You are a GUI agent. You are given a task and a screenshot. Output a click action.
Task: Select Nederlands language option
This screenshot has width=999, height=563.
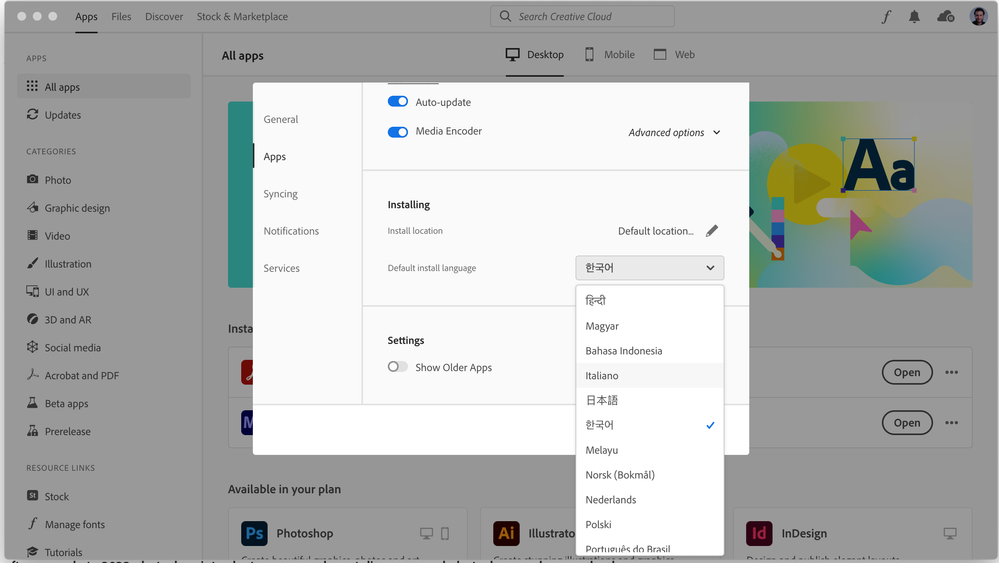650,499
